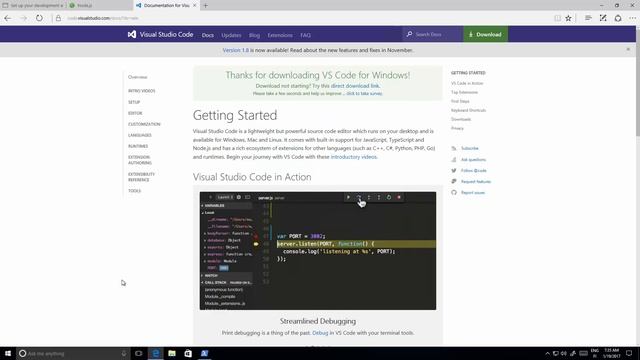Dismiss the Version 1.8 announcement banner
Viewport: 640px width, 360px height.
pyautogui.click(x=628, y=49)
